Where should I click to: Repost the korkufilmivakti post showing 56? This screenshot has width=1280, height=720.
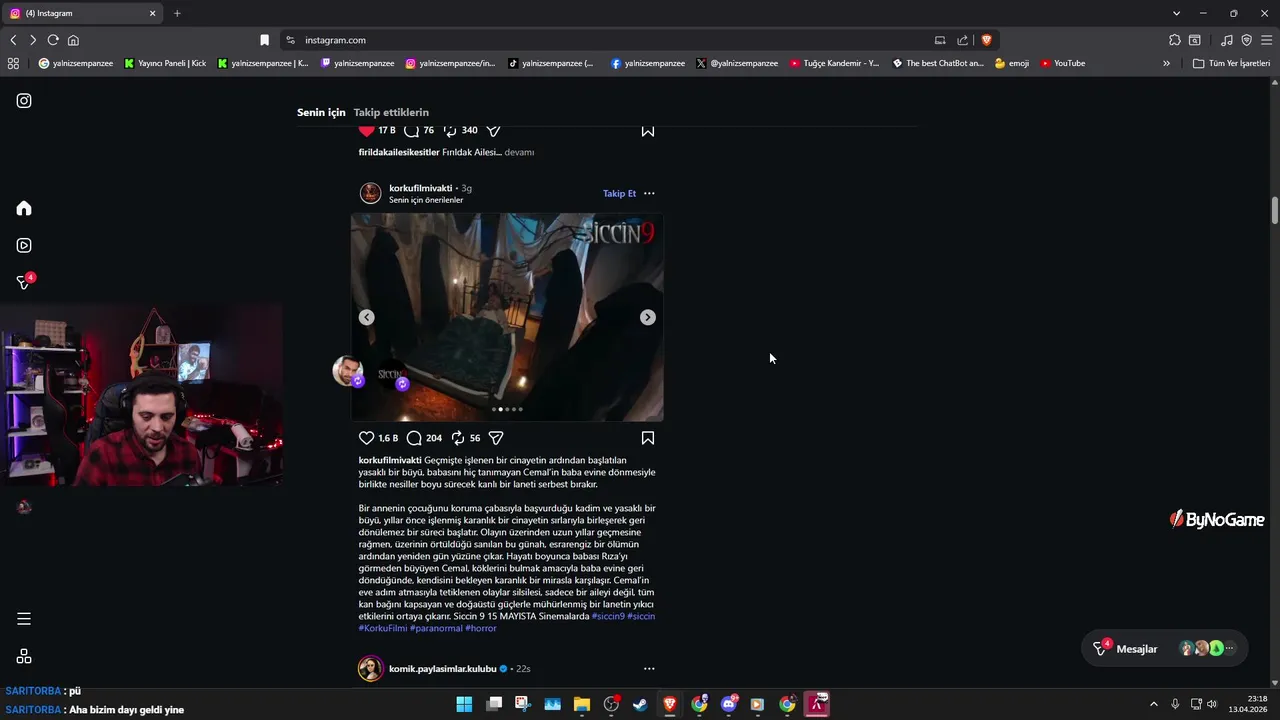pos(458,438)
